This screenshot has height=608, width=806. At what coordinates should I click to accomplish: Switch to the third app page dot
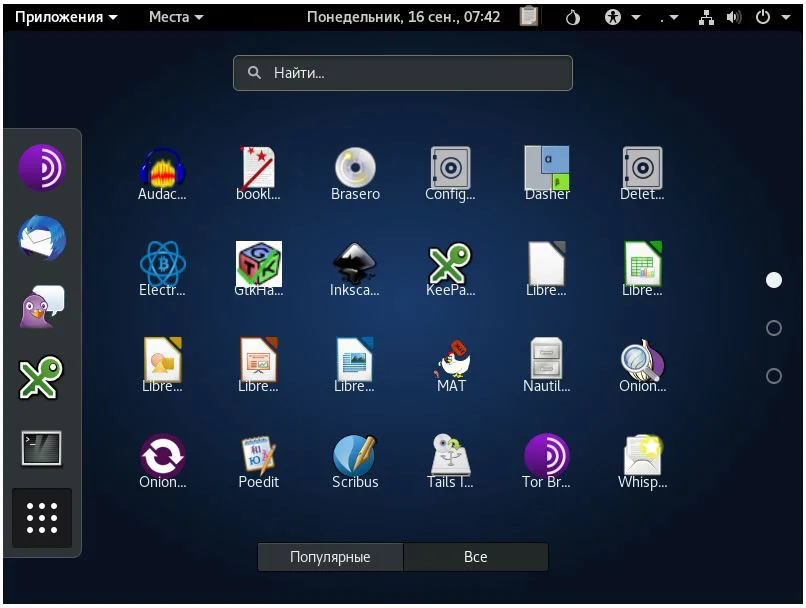click(x=773, y=376)
